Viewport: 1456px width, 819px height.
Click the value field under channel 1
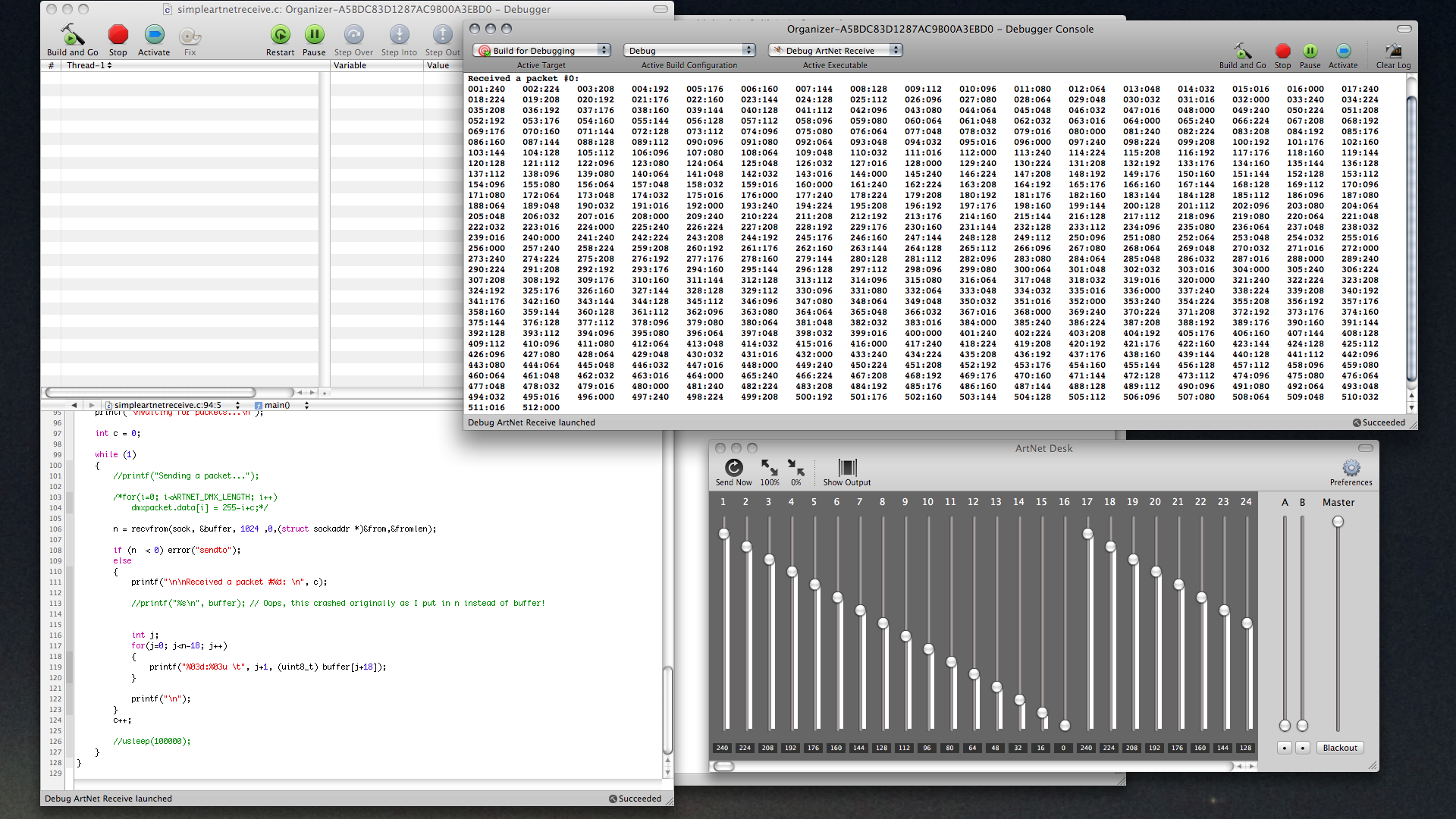tap(722, 748)
